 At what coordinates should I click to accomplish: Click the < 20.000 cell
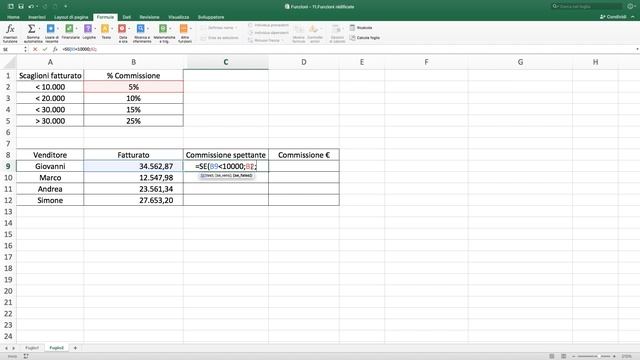(x=50, y=98)
